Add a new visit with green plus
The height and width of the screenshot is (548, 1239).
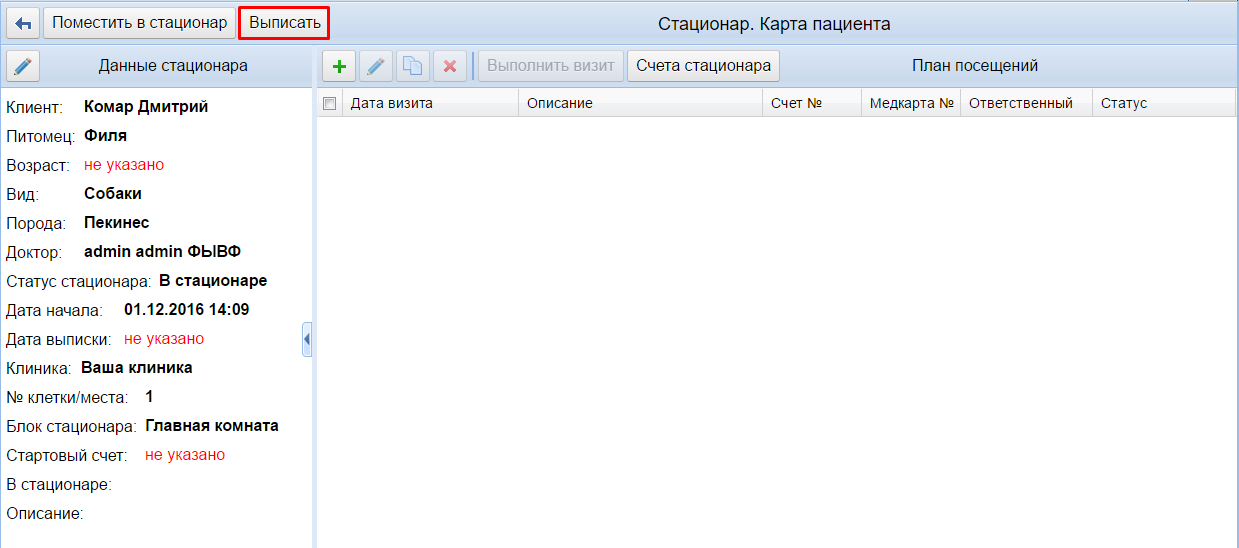(340, 66)
